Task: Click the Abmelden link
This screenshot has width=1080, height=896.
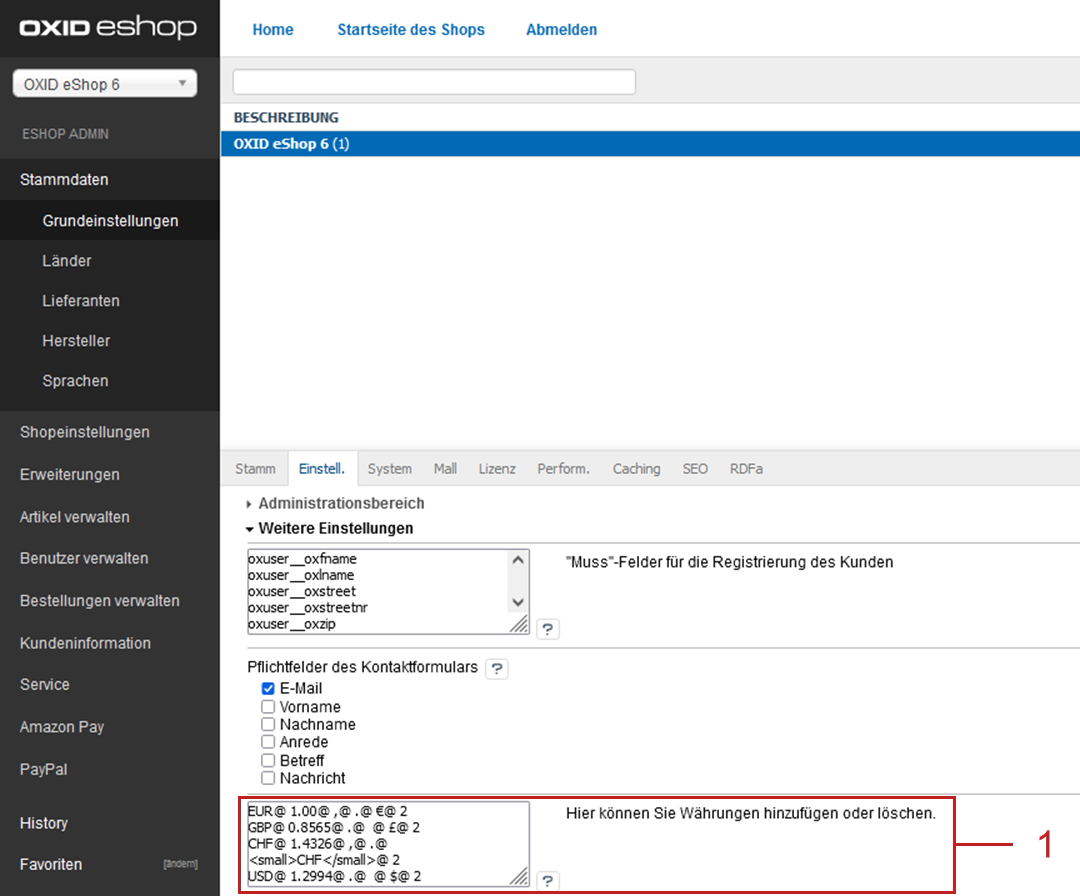Action: (x=561, y=30)
